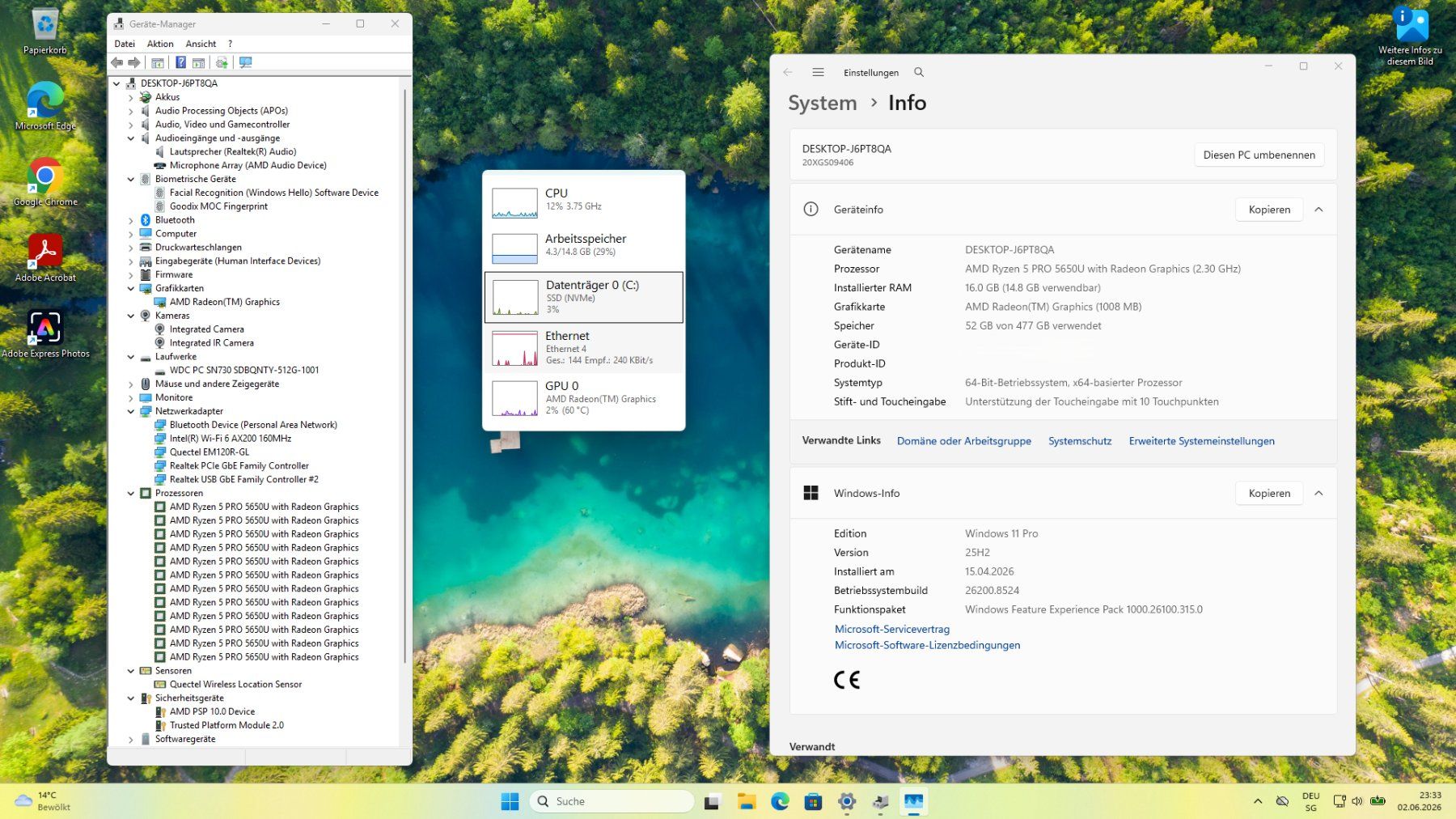Open clock and date in taskbar

(1419, 801)
